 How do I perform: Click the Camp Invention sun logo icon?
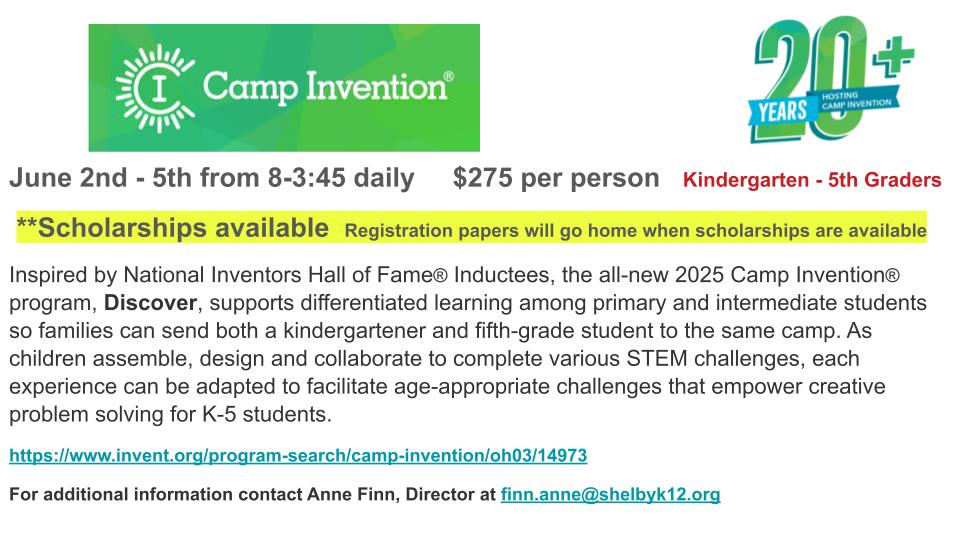[x=155, y=89]
